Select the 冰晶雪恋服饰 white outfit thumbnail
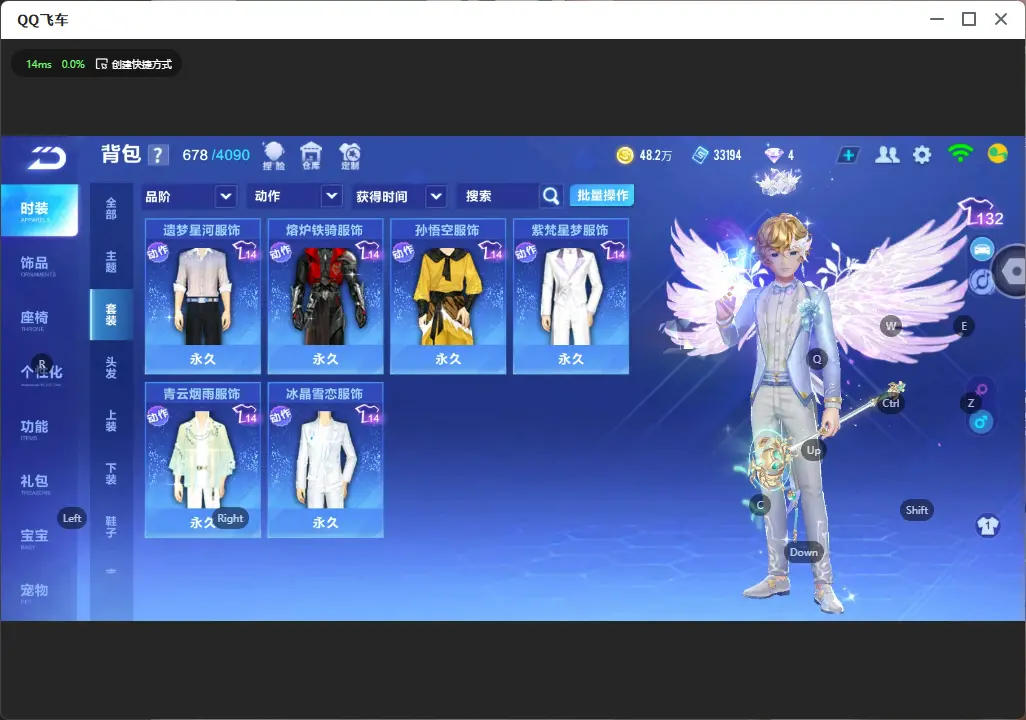 point(325,460)
